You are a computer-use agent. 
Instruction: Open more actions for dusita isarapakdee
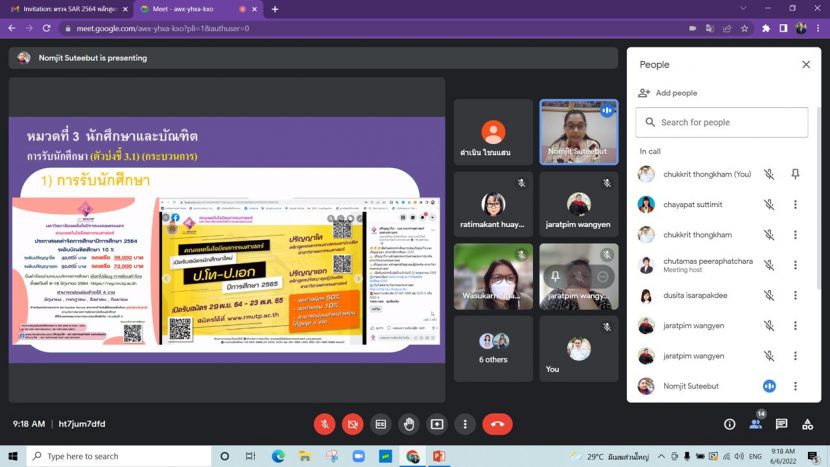[795, 295]
